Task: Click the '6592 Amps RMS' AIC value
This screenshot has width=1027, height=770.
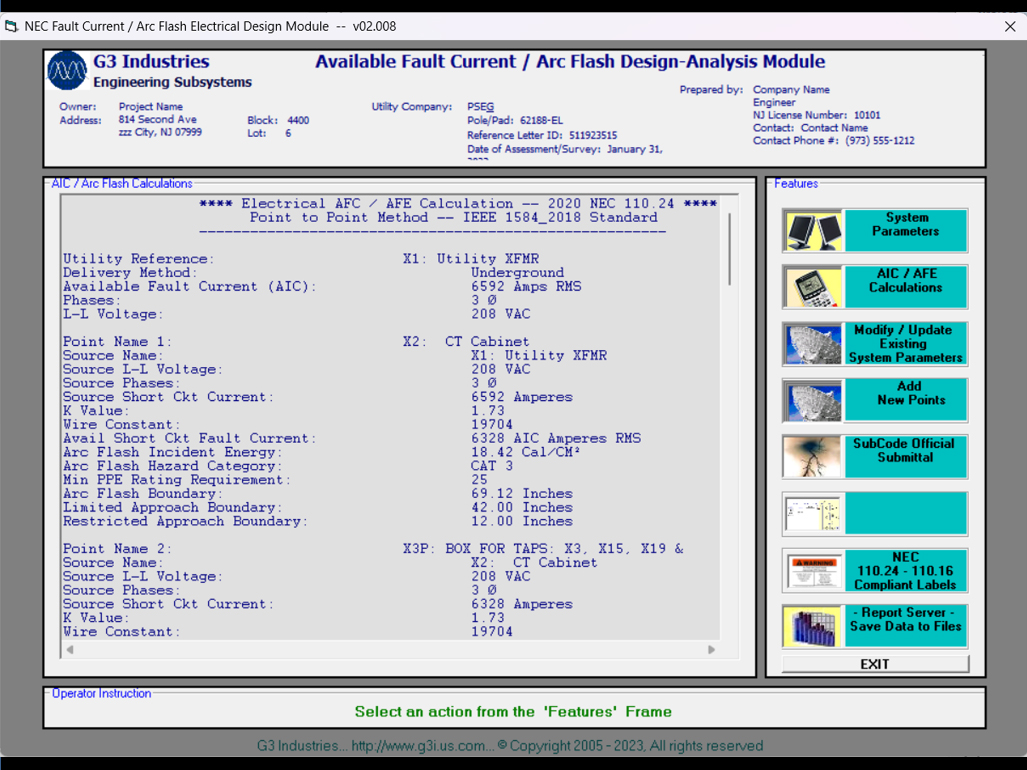Action: click(526, 286)
